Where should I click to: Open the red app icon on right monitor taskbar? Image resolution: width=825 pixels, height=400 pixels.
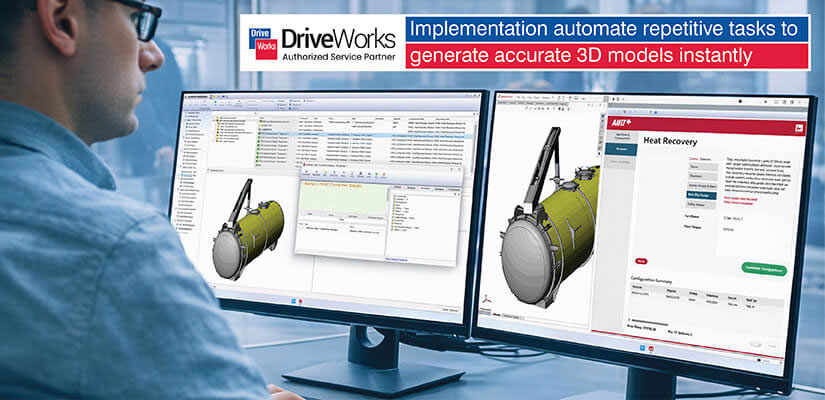coord(651,348)
